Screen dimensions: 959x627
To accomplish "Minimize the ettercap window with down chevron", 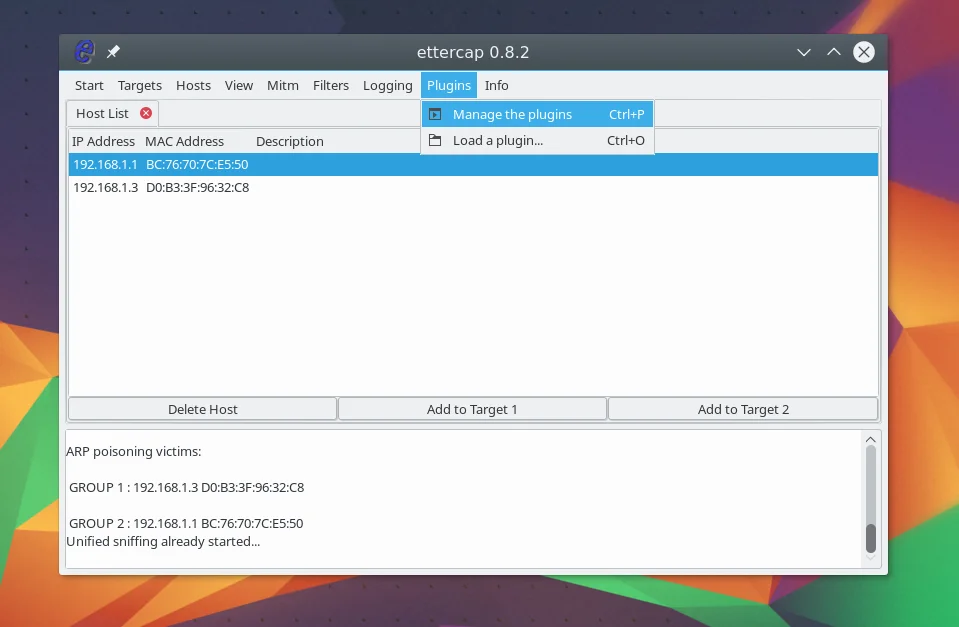I will [x=804, y=53].
